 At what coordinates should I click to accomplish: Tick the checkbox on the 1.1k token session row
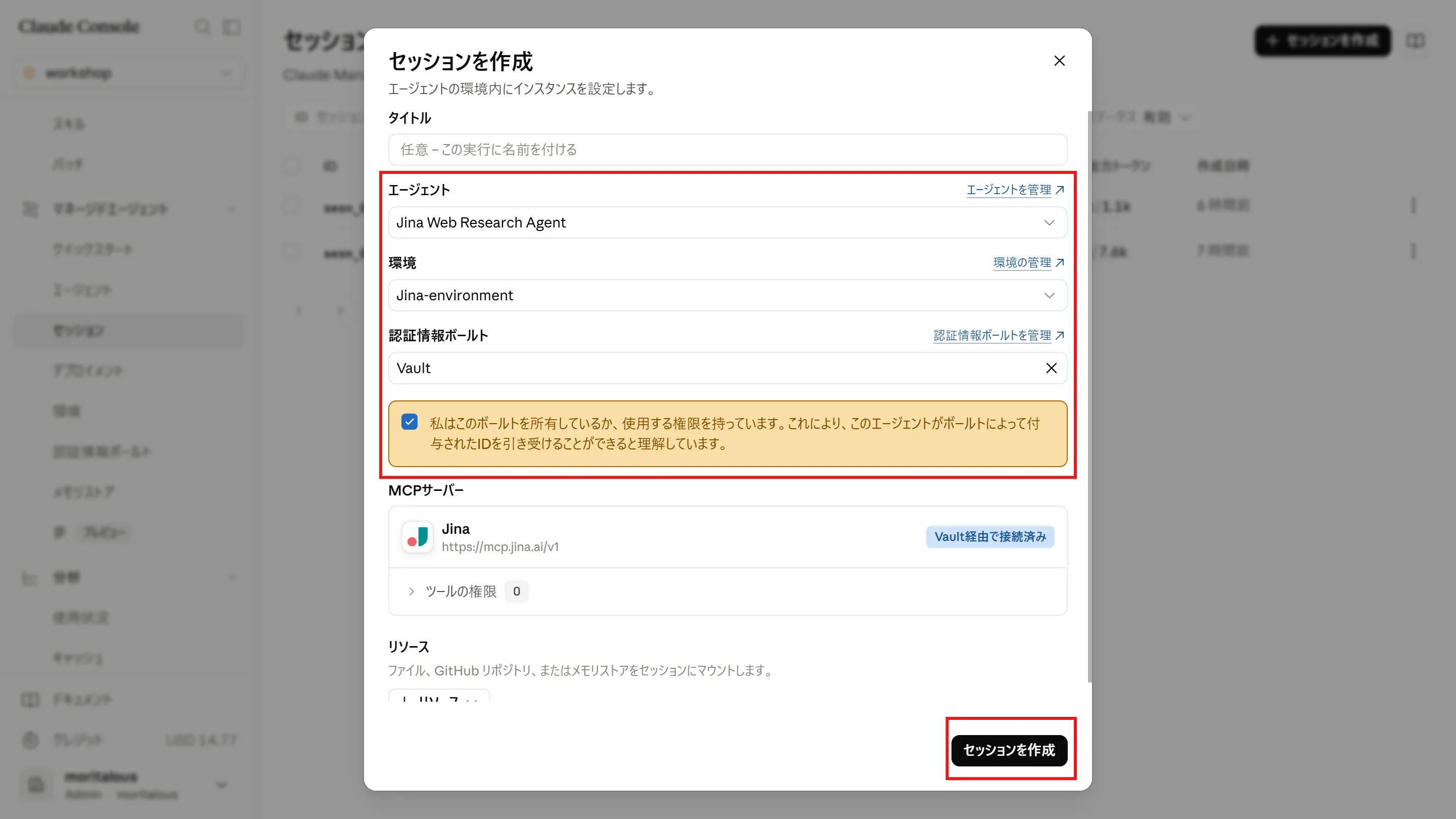pyautogui.click(x=292, y=206)
